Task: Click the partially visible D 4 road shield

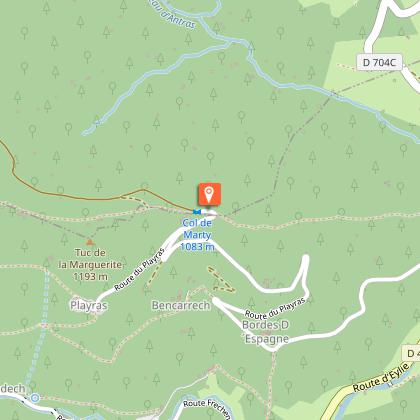Action: point(411,353)
